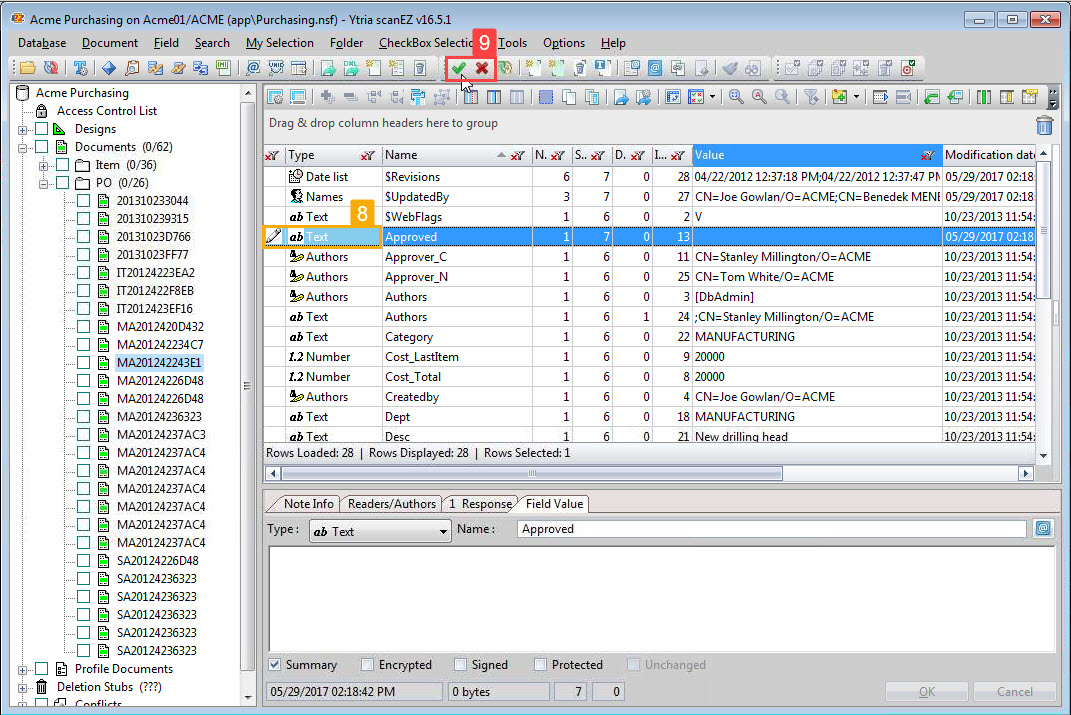Image resolution: width=1071 pixels, height=715 pixels.
Task: Click the open database folder icon in the toolbar
Action: point(27,68)
